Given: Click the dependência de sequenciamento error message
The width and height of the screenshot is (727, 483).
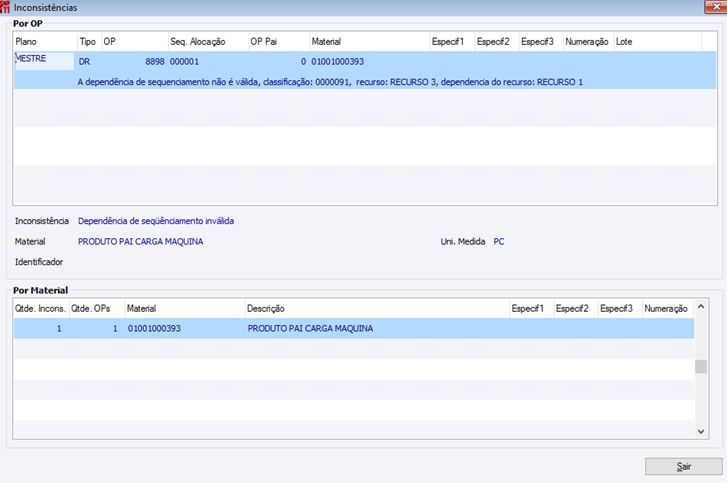Looking at the screenshot, I should pos(330,82).
